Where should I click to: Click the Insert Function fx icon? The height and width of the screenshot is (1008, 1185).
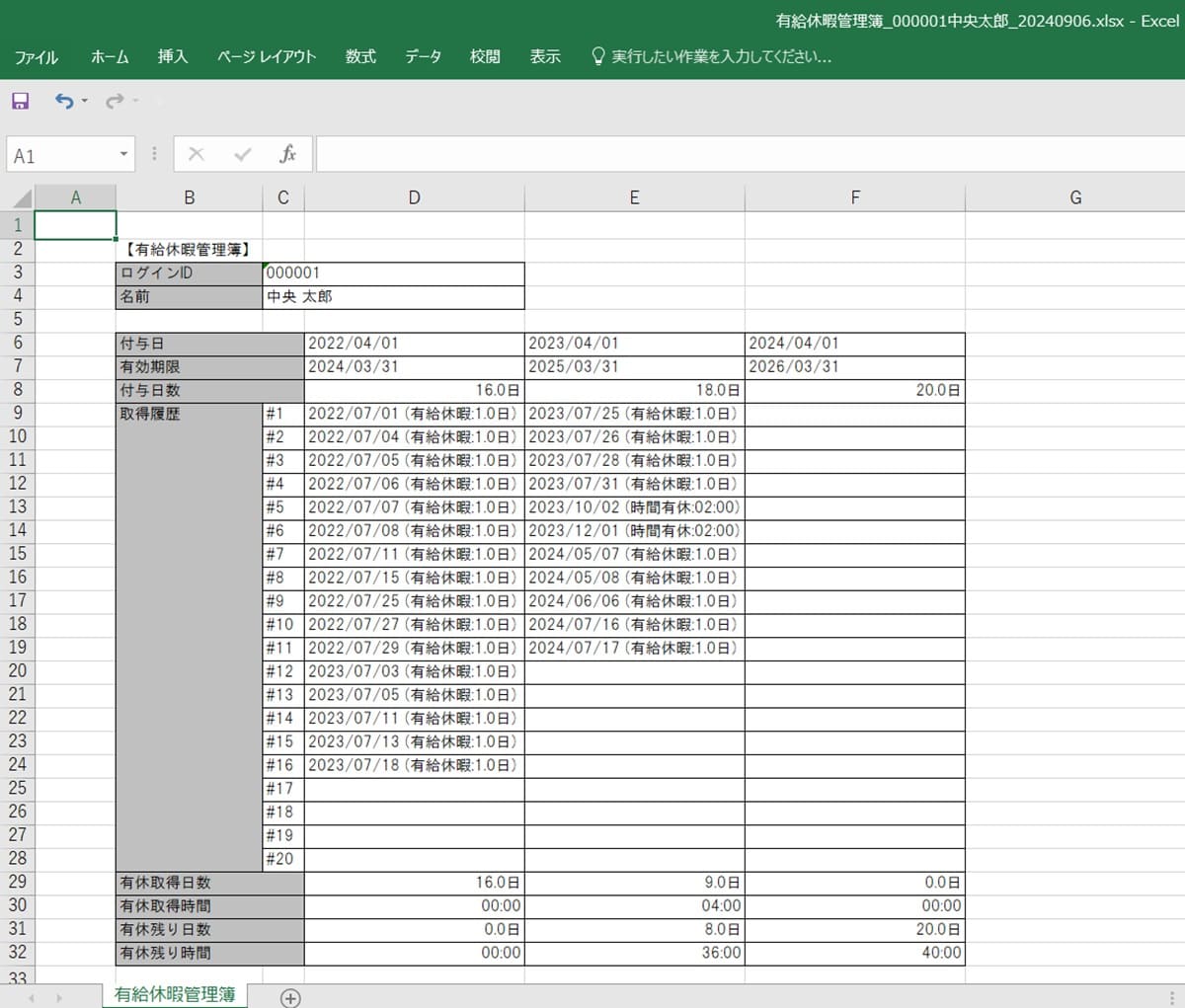[287, 154]
